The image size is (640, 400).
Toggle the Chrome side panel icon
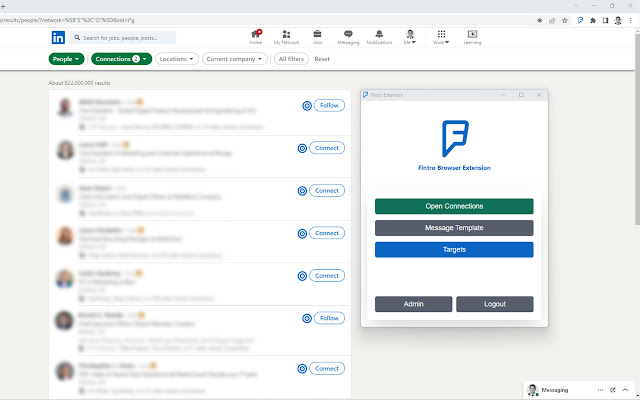[x=605, y=20]
